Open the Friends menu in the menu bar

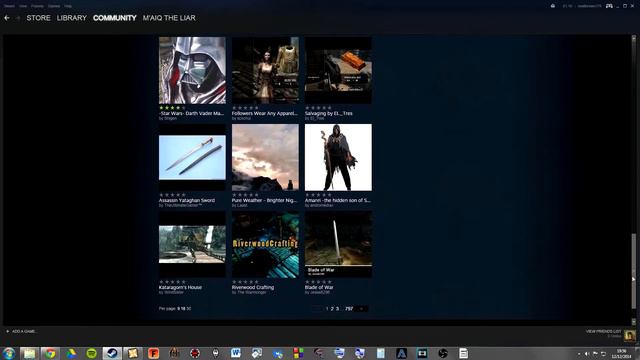coord(37,6)
